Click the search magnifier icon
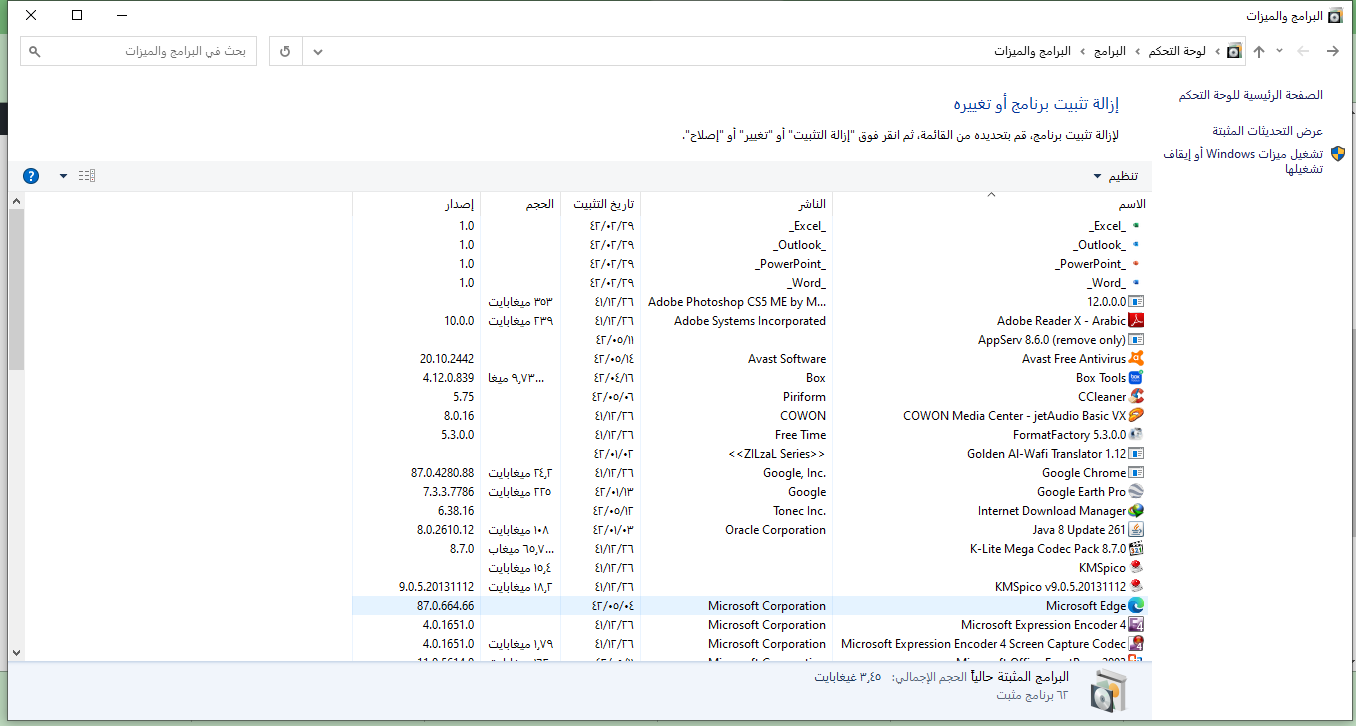The height and width of the screenshot is (726, 1356). click(x=35, y=51)
